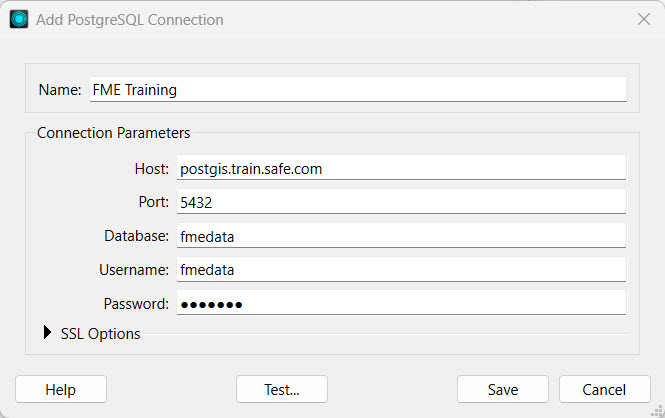Click the Password: label

[136, 304]
